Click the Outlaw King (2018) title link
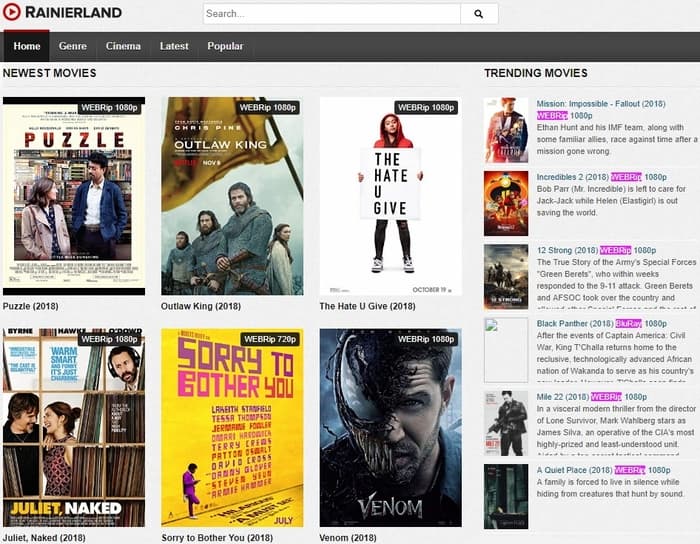This screenshot has width=700, height=544. [x=201, y=306]
